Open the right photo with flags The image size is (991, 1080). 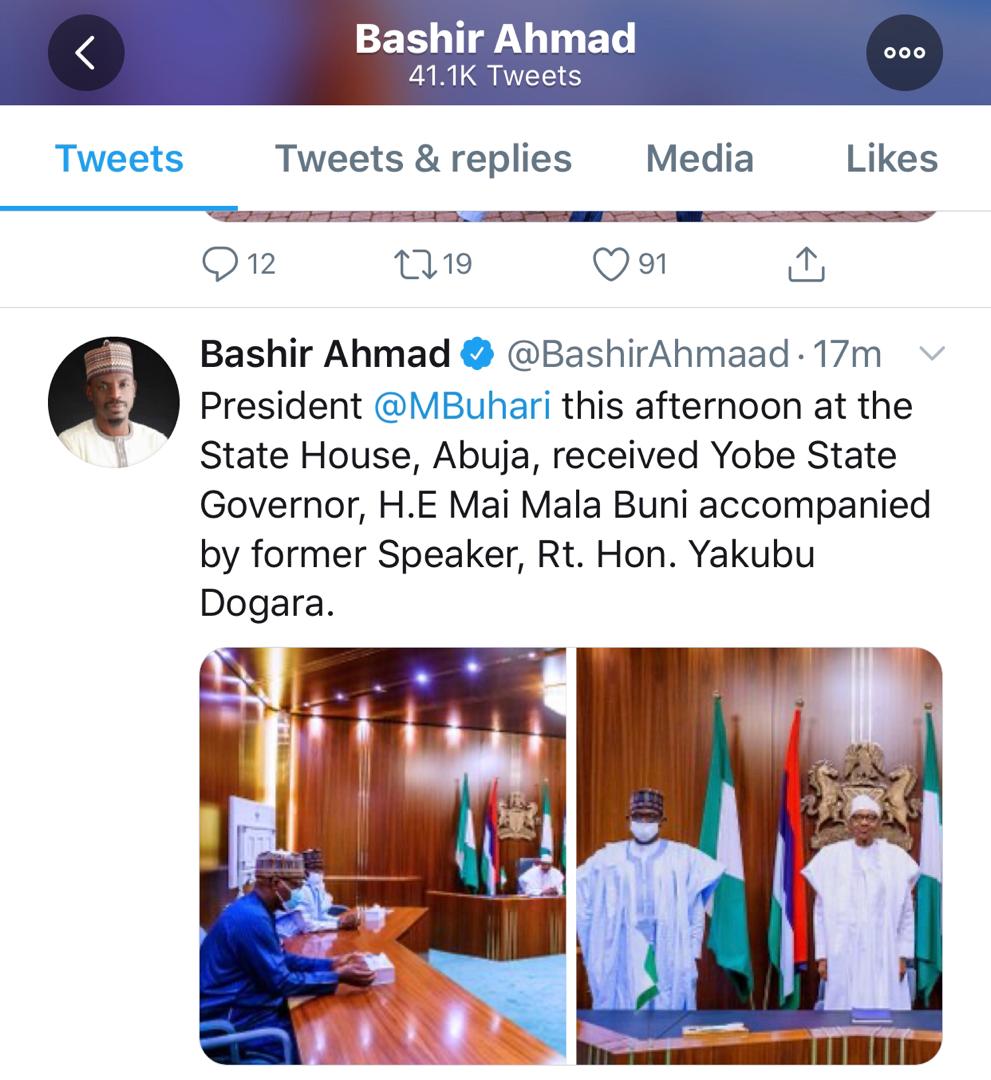pos(759,855)
